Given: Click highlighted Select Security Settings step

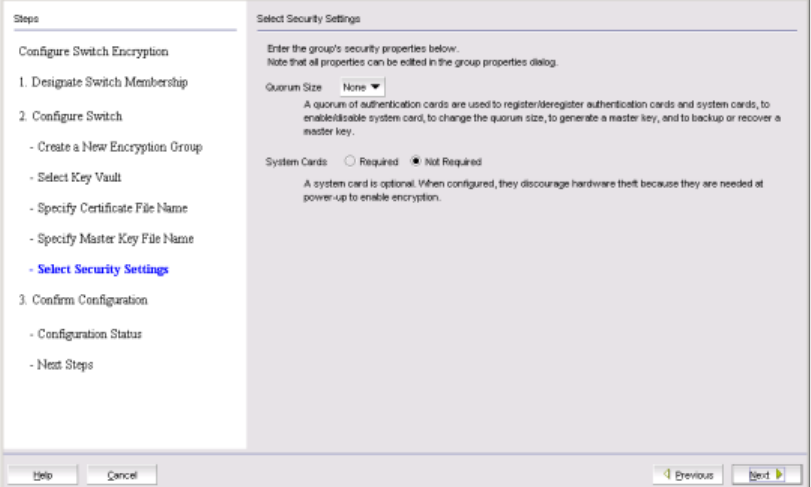Looking at the screenshot, I should pyautogui.click(x=99, y=269).
